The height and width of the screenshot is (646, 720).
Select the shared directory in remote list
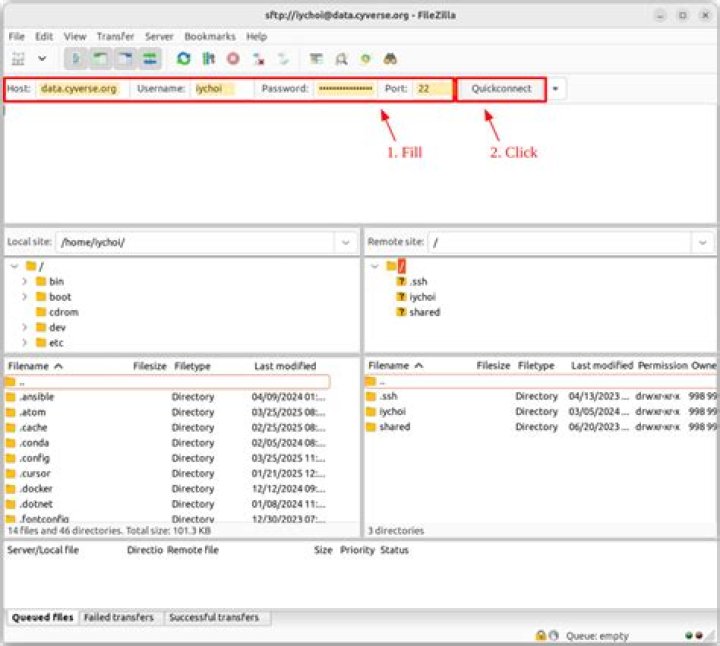tap(541, 427)
